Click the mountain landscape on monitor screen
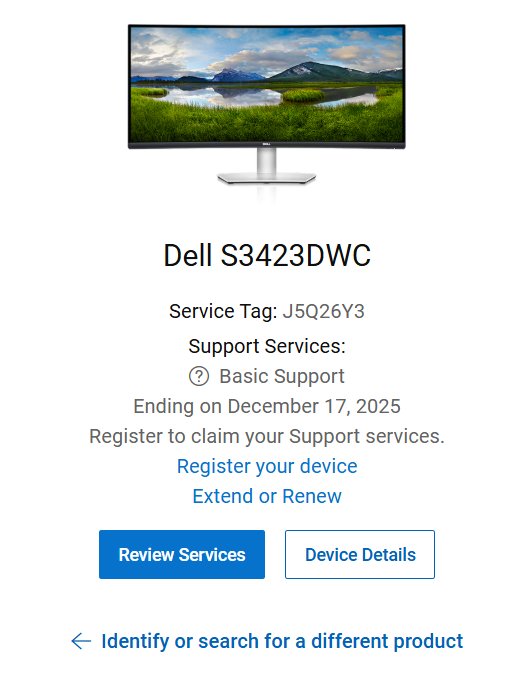This screenshot has height=675, width=523. [266, 84]
